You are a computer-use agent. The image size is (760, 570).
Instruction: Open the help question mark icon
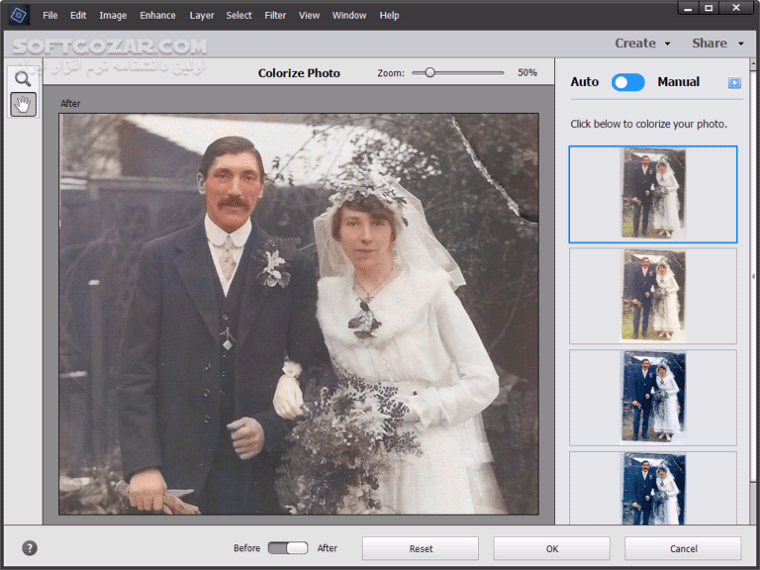[x=30, y=548]
